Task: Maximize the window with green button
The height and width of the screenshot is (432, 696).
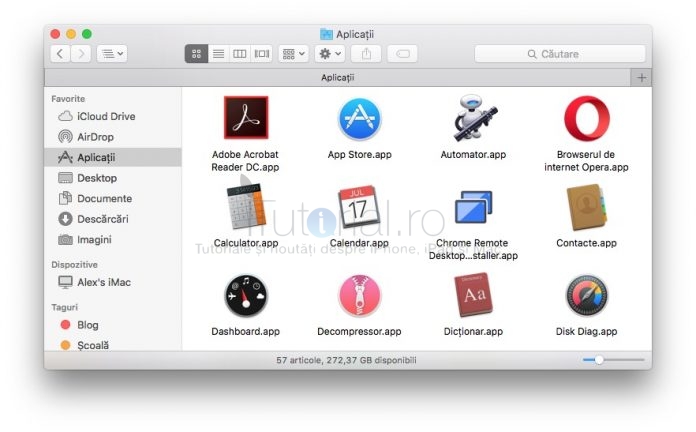Action: click(87, 34)
